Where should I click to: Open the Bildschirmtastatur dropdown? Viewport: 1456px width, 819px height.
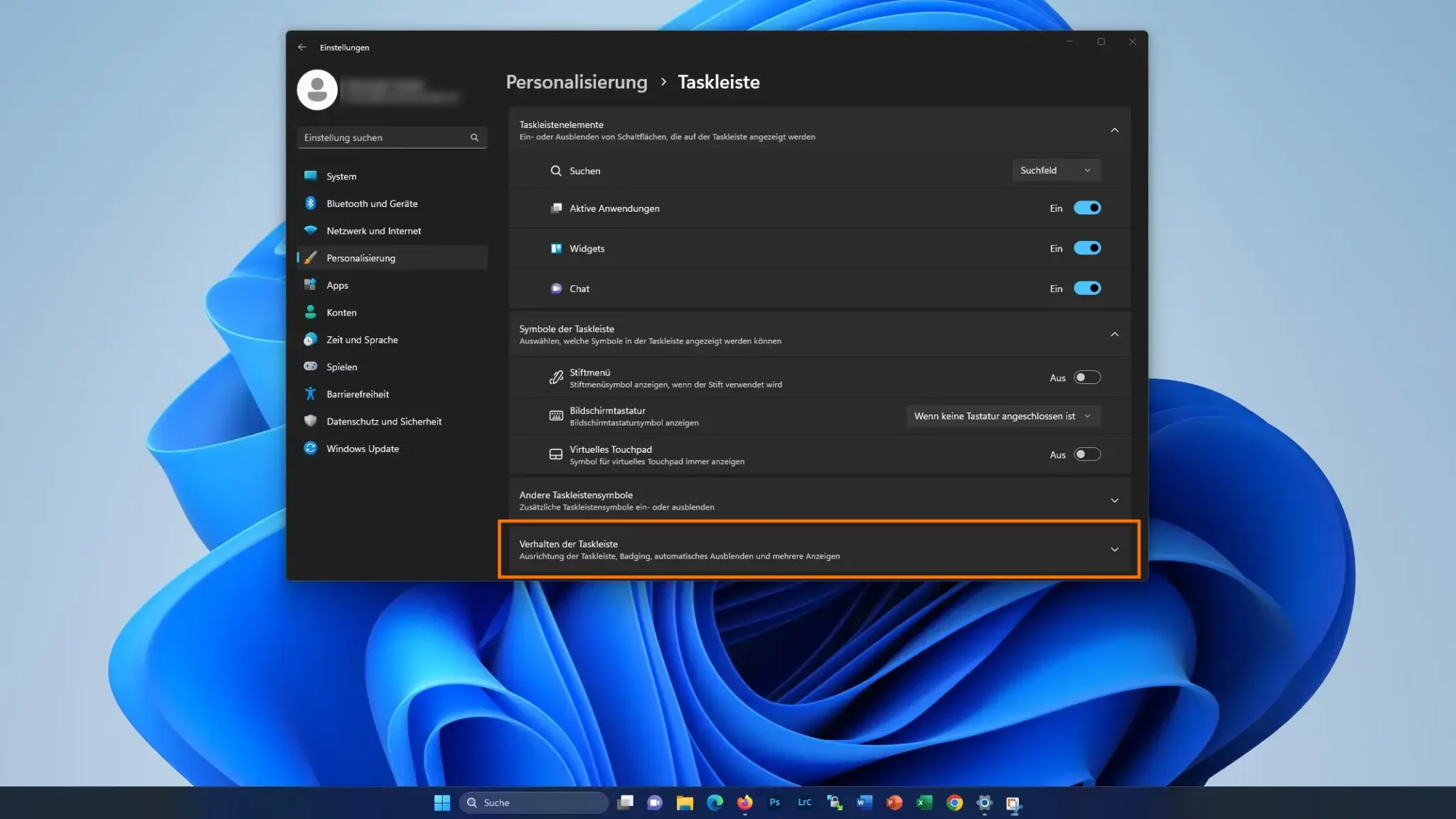(1003, 416)
